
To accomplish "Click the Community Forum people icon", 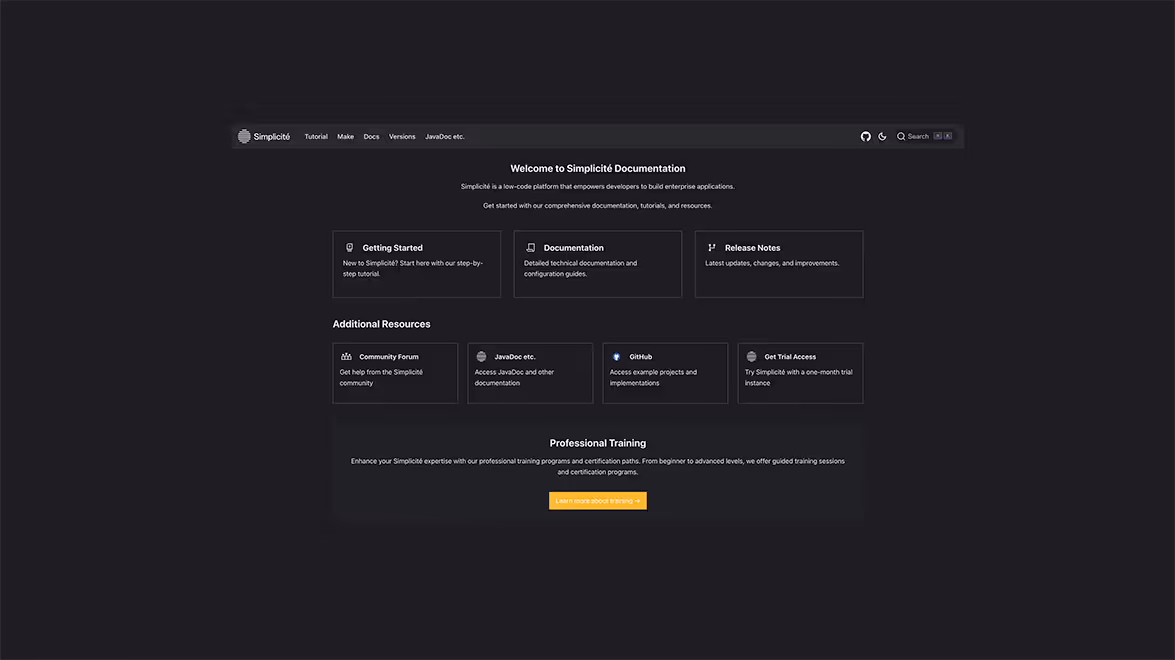I will (346, 357).
